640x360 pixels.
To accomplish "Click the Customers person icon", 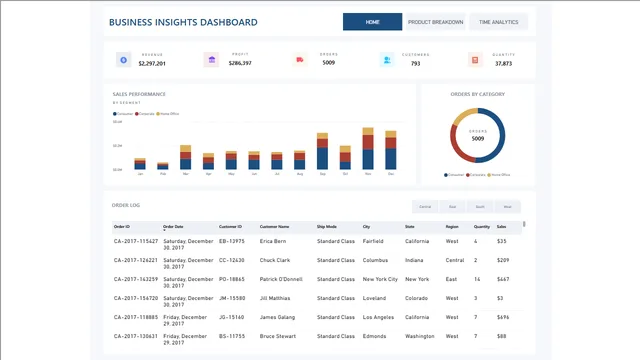I will (x=387, y=60).
